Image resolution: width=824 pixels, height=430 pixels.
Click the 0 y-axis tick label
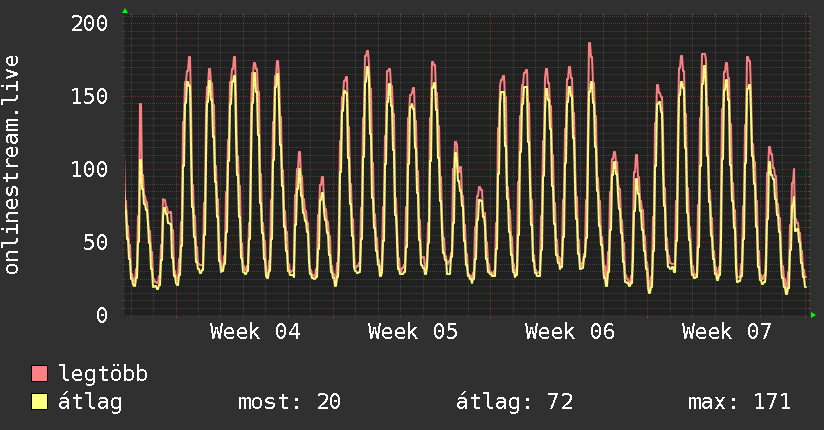102,315
